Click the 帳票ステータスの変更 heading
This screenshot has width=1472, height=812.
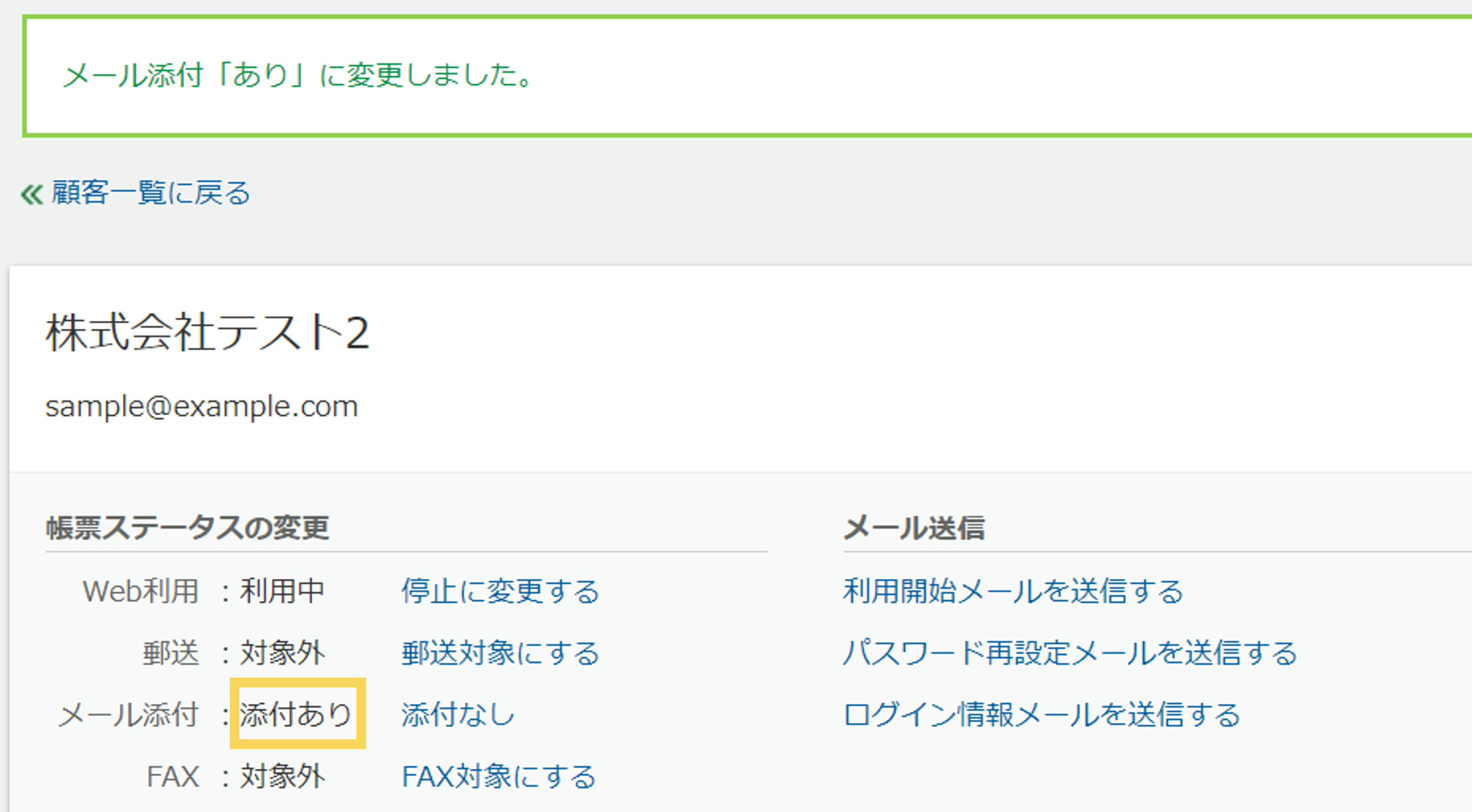[x=187, y=527]
